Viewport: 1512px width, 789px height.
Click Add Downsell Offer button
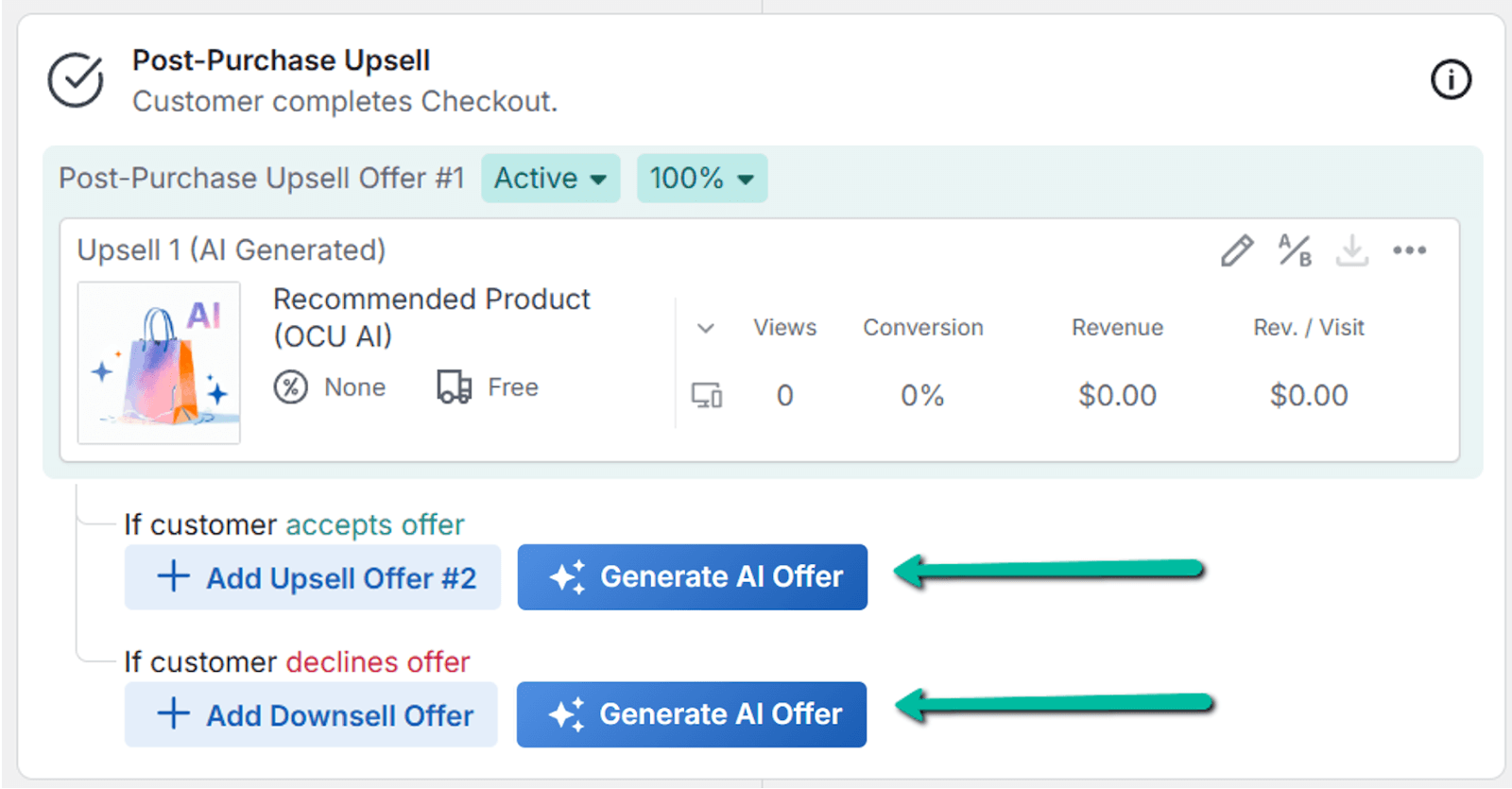click(311, 715)
